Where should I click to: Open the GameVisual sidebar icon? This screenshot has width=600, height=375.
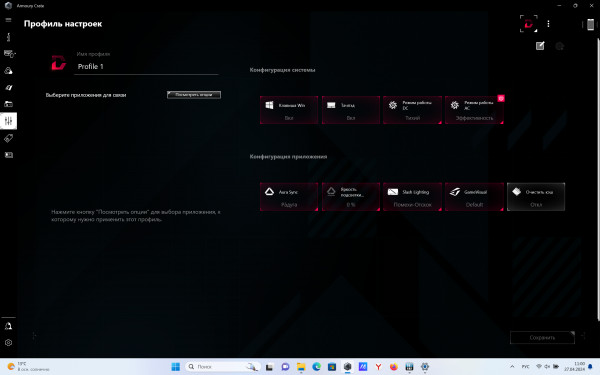(x=8, y=87)
